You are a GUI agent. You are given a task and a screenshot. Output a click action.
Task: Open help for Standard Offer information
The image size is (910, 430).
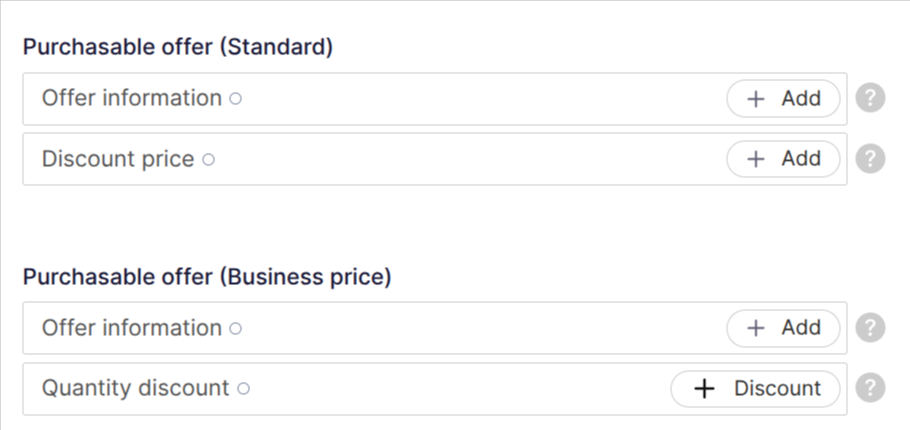pos(871,99)
